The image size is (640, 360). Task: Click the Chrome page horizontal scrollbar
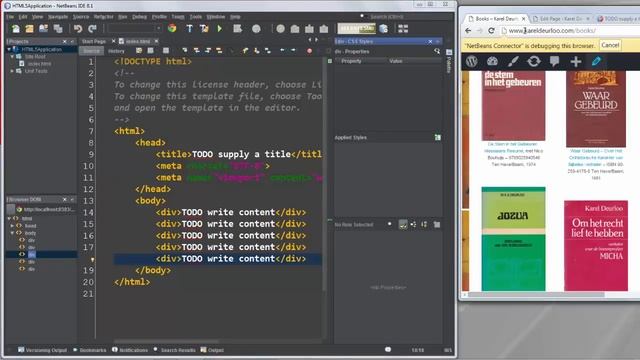535,294
